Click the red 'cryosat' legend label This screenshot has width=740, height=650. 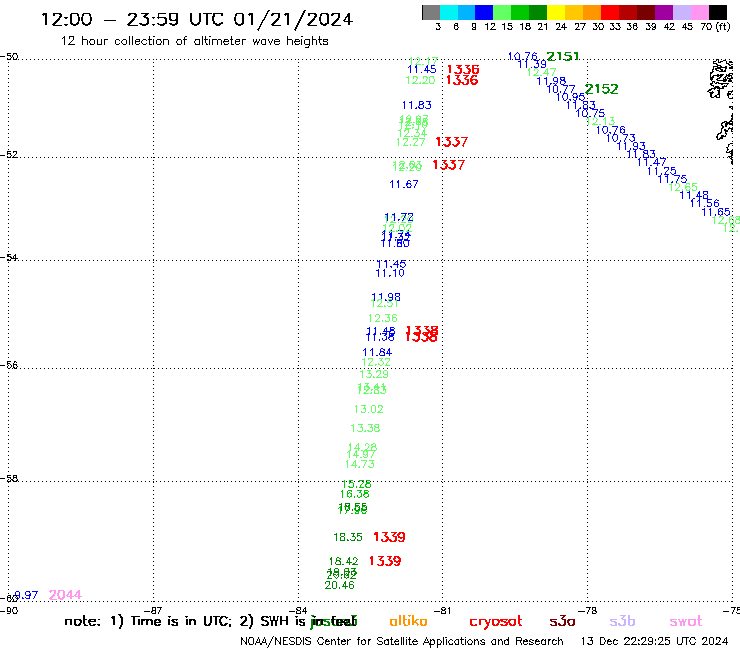pyautogui.click(x=496, y=622)
